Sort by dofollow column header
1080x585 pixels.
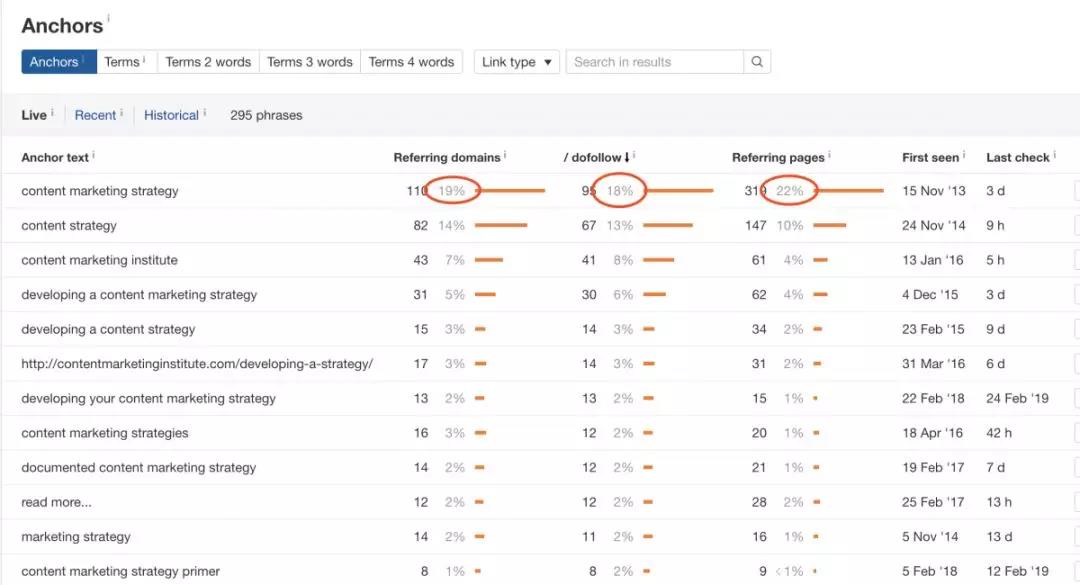click(597, 157)
